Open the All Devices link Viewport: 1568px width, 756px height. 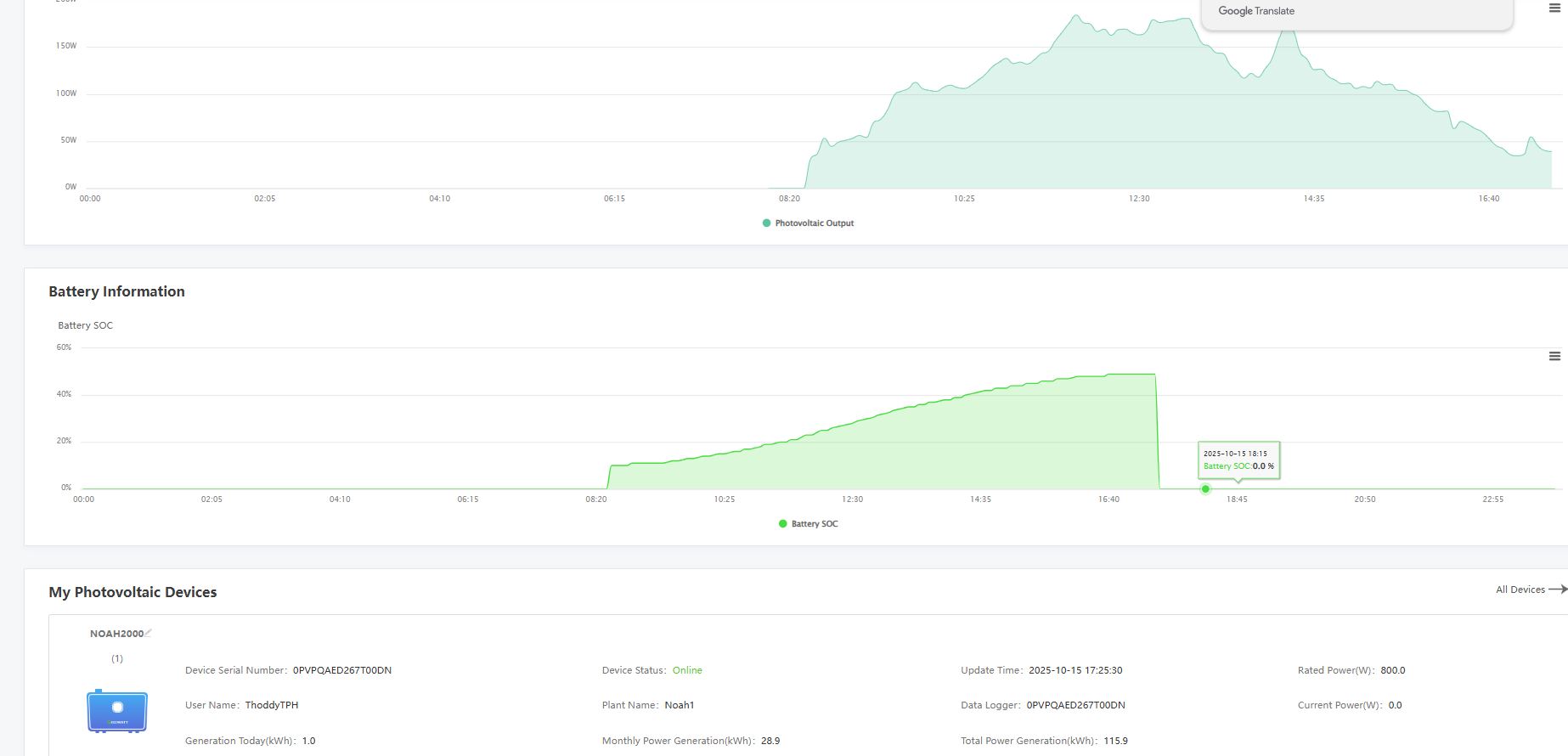pyautogui.click(x=1520, y=590)
